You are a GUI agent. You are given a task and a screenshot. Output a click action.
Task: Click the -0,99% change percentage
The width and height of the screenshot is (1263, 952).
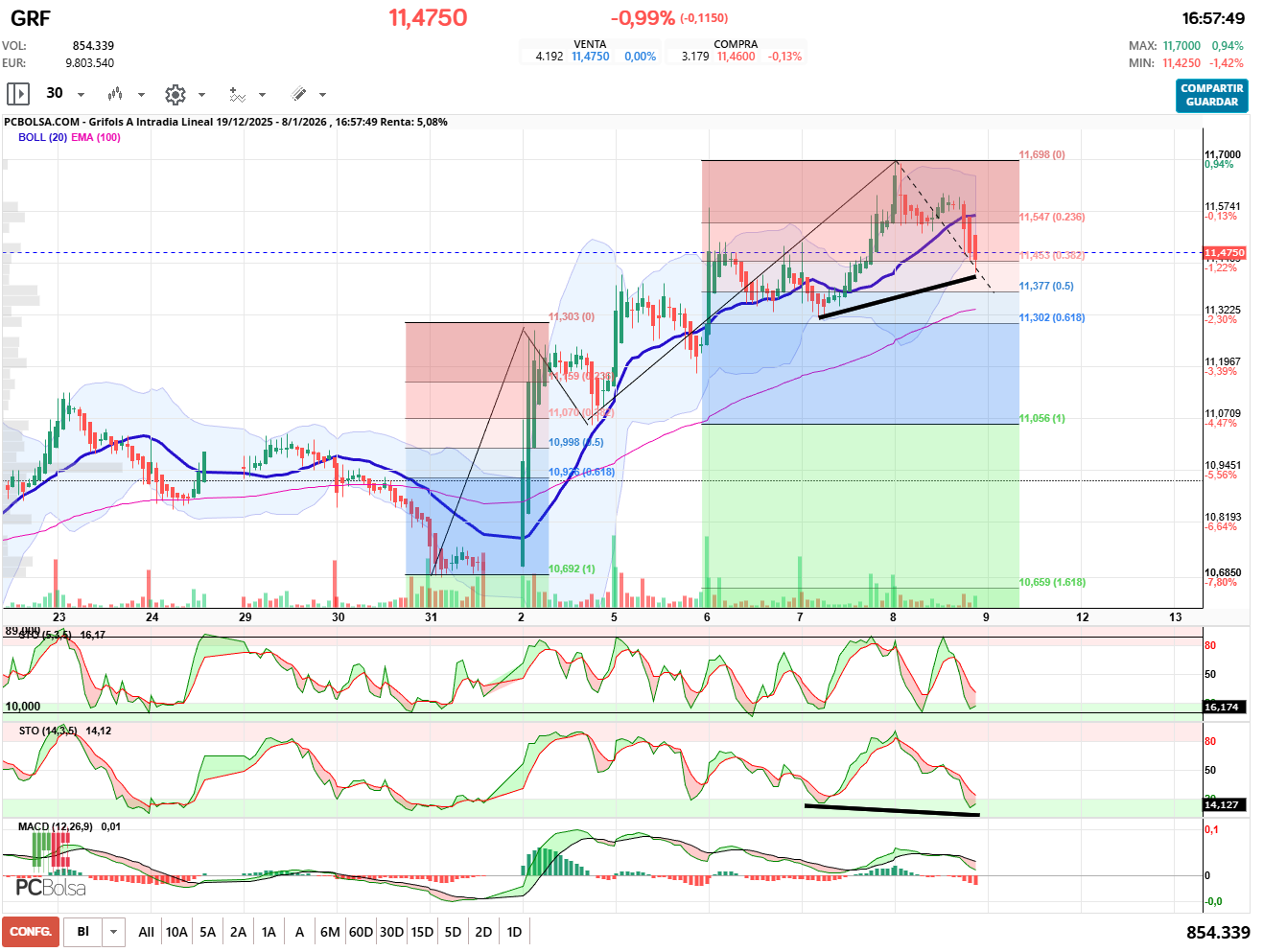[x=643, y=18]
